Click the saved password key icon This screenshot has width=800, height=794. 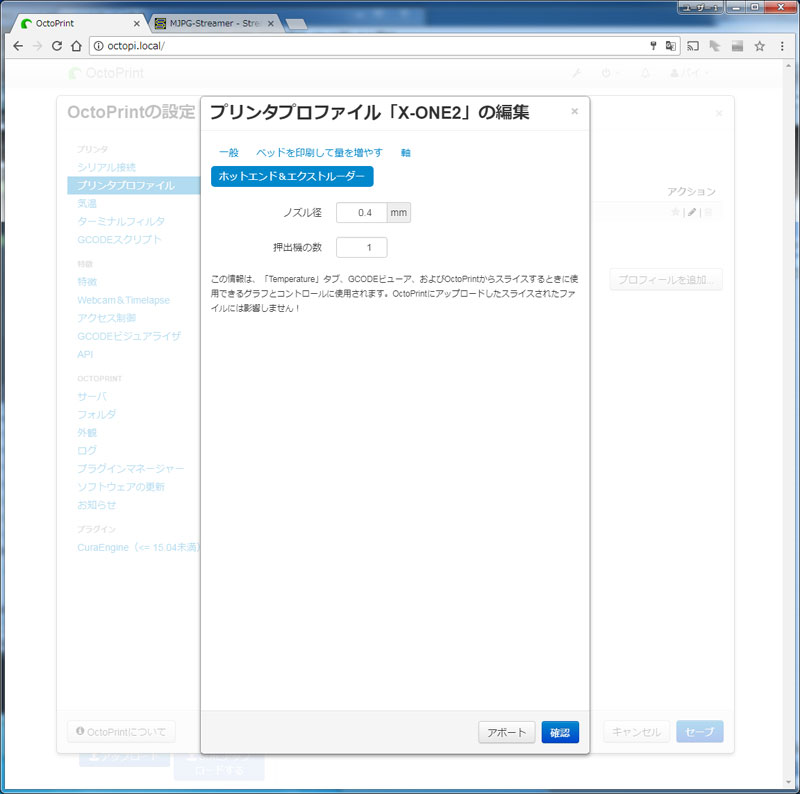(x=653, y=46)
